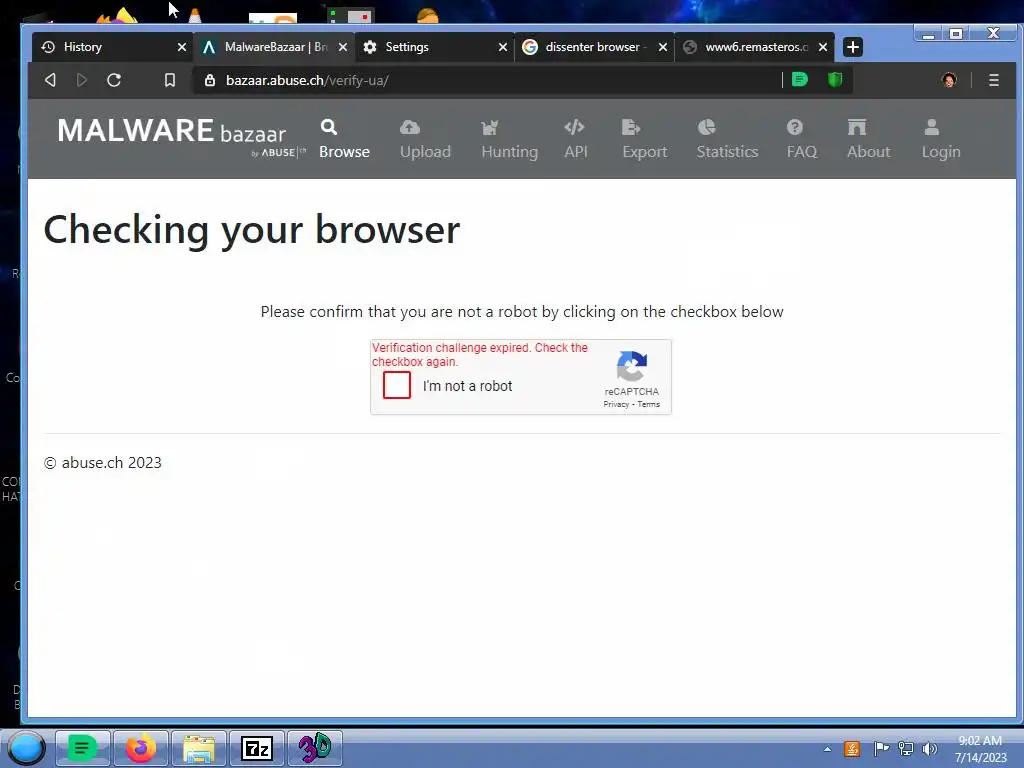Reload the page with the refresh icon
Viewport: 1024px width, 768px height.
coord(114,80)
